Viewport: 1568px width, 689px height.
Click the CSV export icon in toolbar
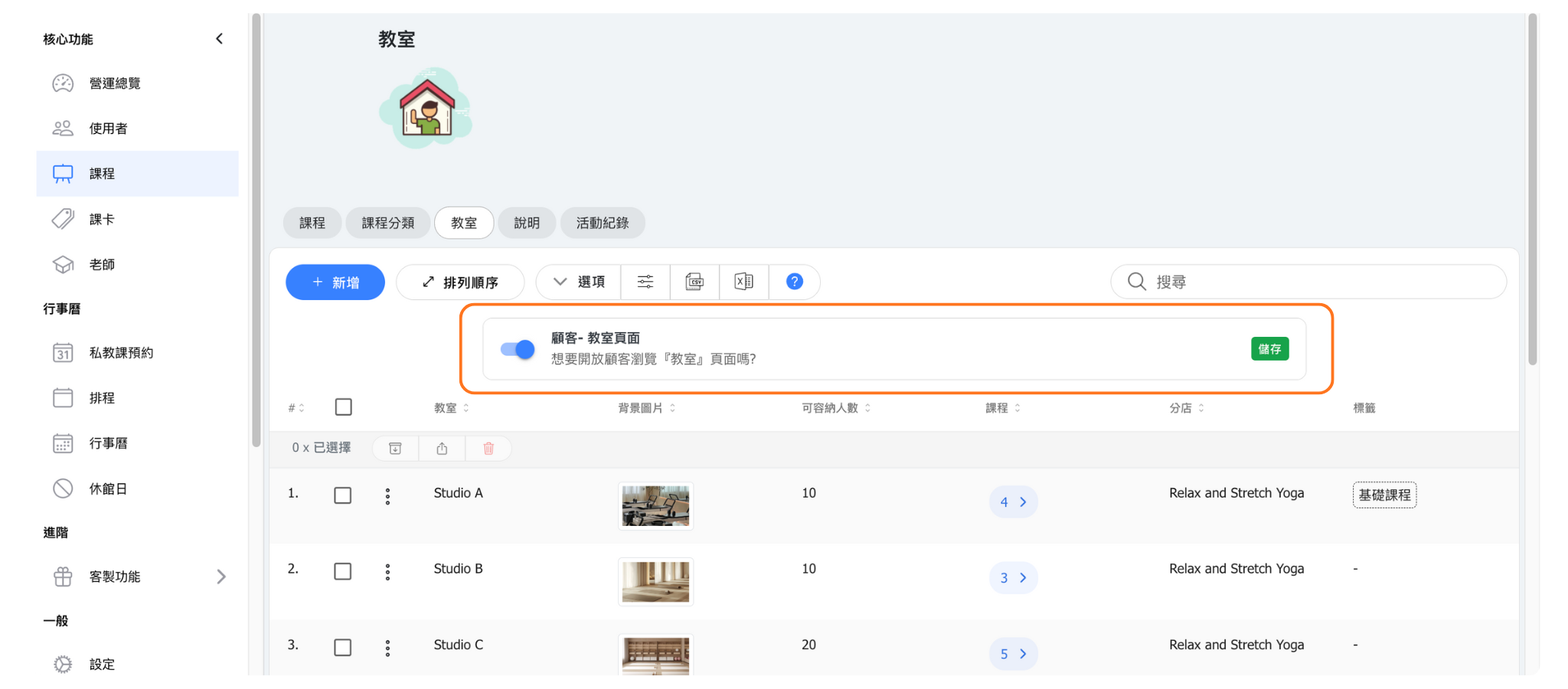click(x=694, y=282)
